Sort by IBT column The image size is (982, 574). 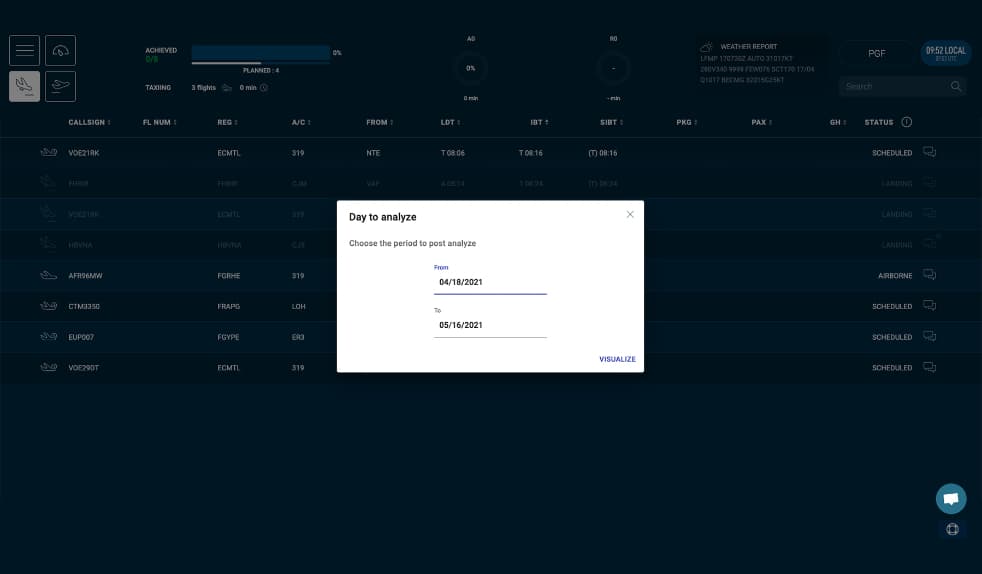click(539, 123)
